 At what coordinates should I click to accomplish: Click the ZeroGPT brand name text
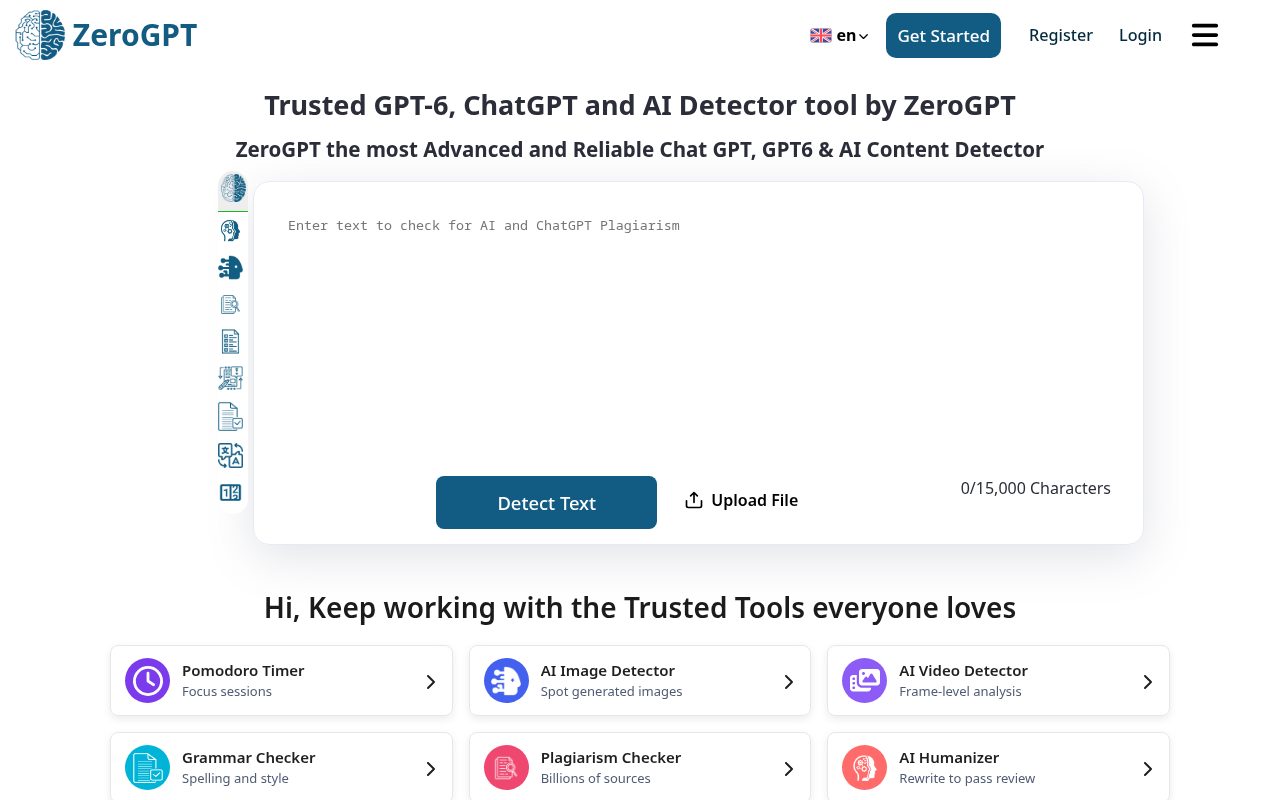(135, 35)
